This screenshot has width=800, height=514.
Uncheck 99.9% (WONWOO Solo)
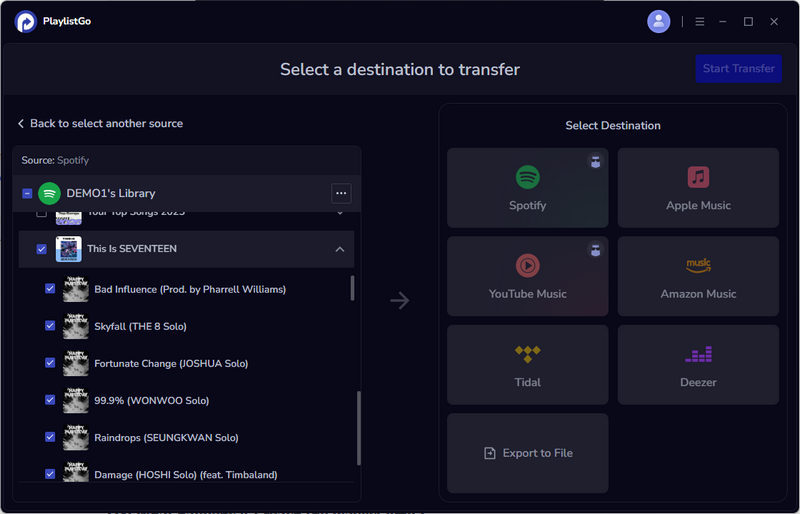click(50, 400)
